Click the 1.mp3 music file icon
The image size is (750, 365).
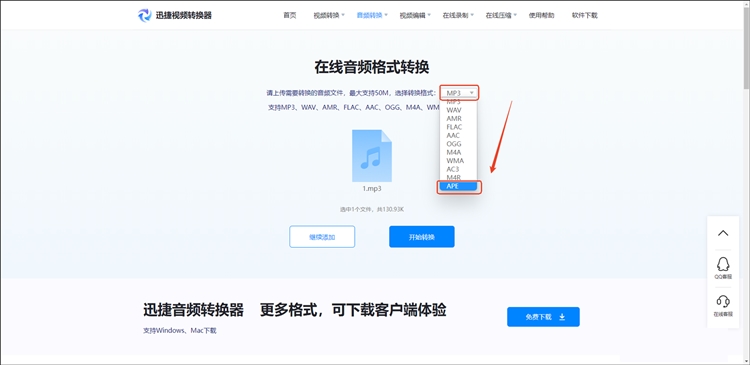pyautogui.click(x=372, y=155)
